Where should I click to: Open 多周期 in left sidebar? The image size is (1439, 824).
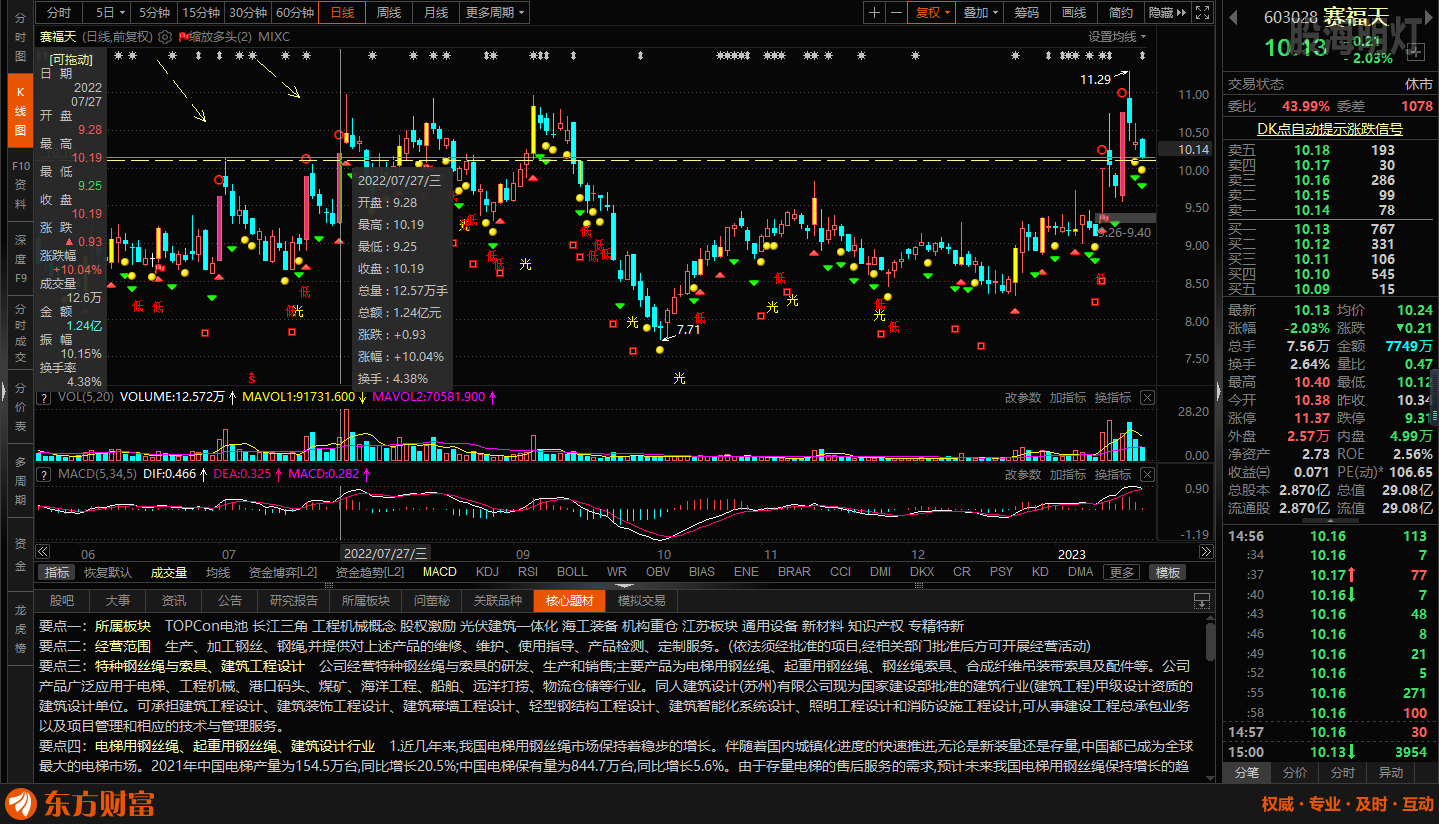tap(20, 479)
